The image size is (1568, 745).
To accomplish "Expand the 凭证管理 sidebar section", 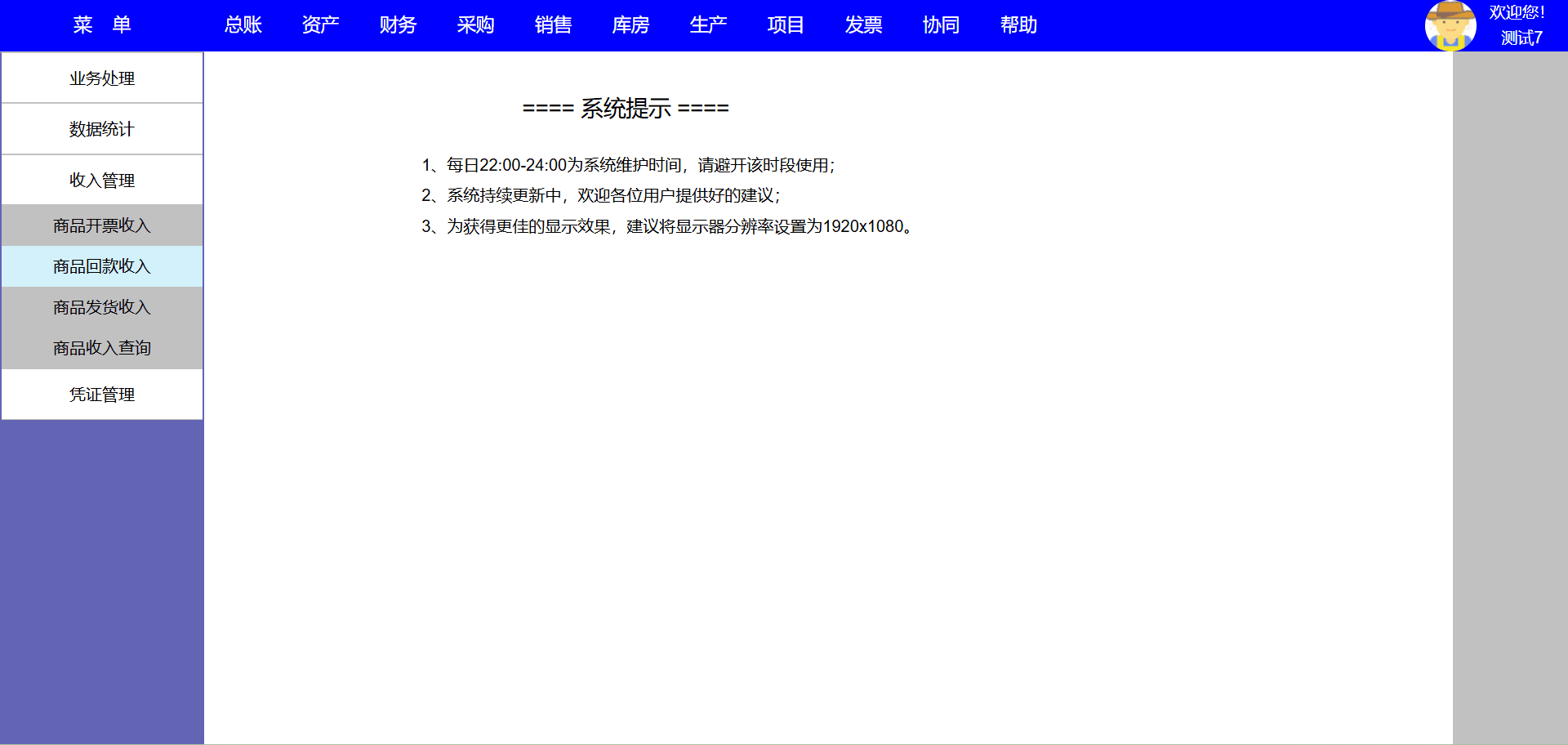I will pos(102,395).
